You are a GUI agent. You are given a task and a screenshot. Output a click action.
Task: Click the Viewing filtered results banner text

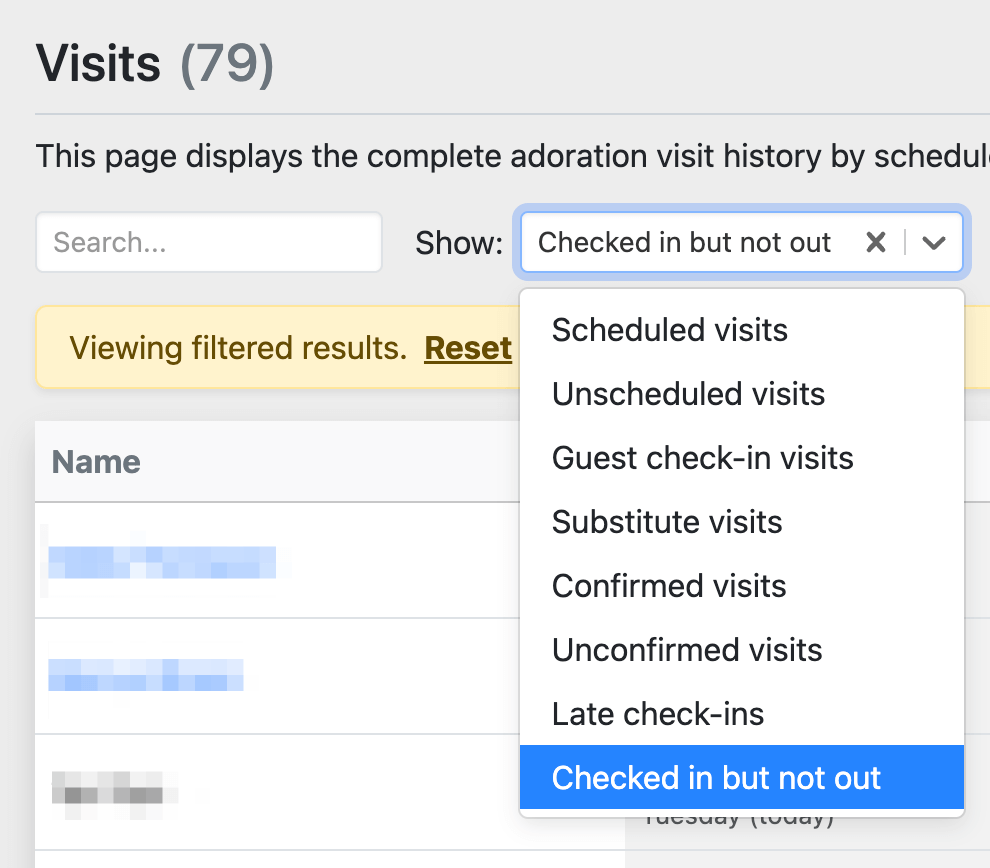point(238,348)
